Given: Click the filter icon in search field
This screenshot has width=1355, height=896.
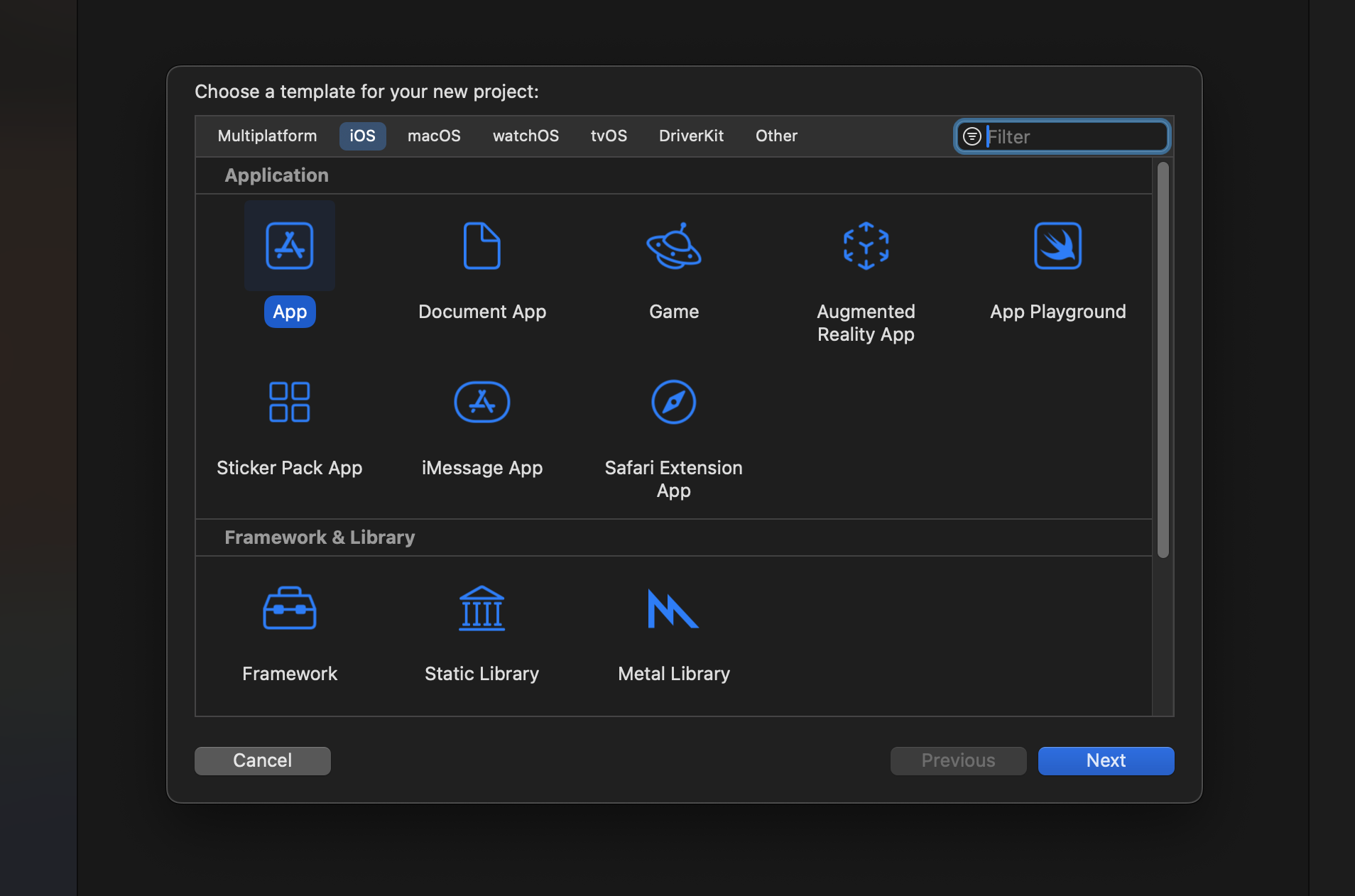Looking at the screenshot, I should (972, 136).
